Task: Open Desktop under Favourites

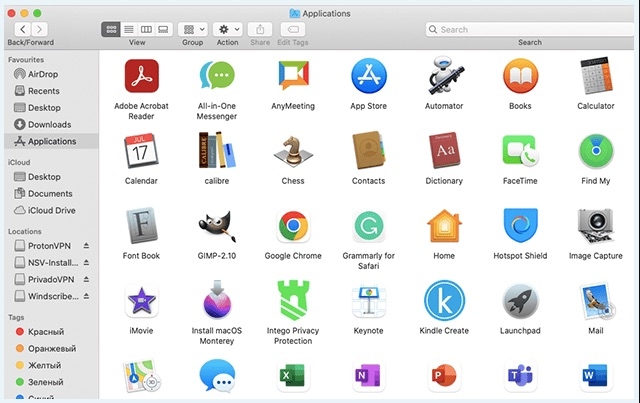Action: (51, 107)
